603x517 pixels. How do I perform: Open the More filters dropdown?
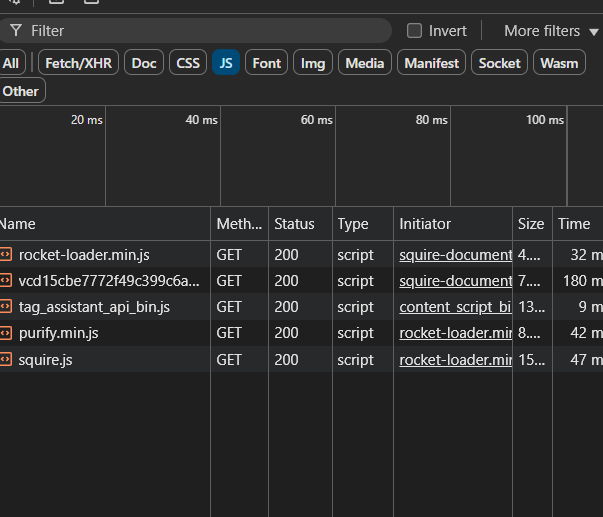point(550,31)
